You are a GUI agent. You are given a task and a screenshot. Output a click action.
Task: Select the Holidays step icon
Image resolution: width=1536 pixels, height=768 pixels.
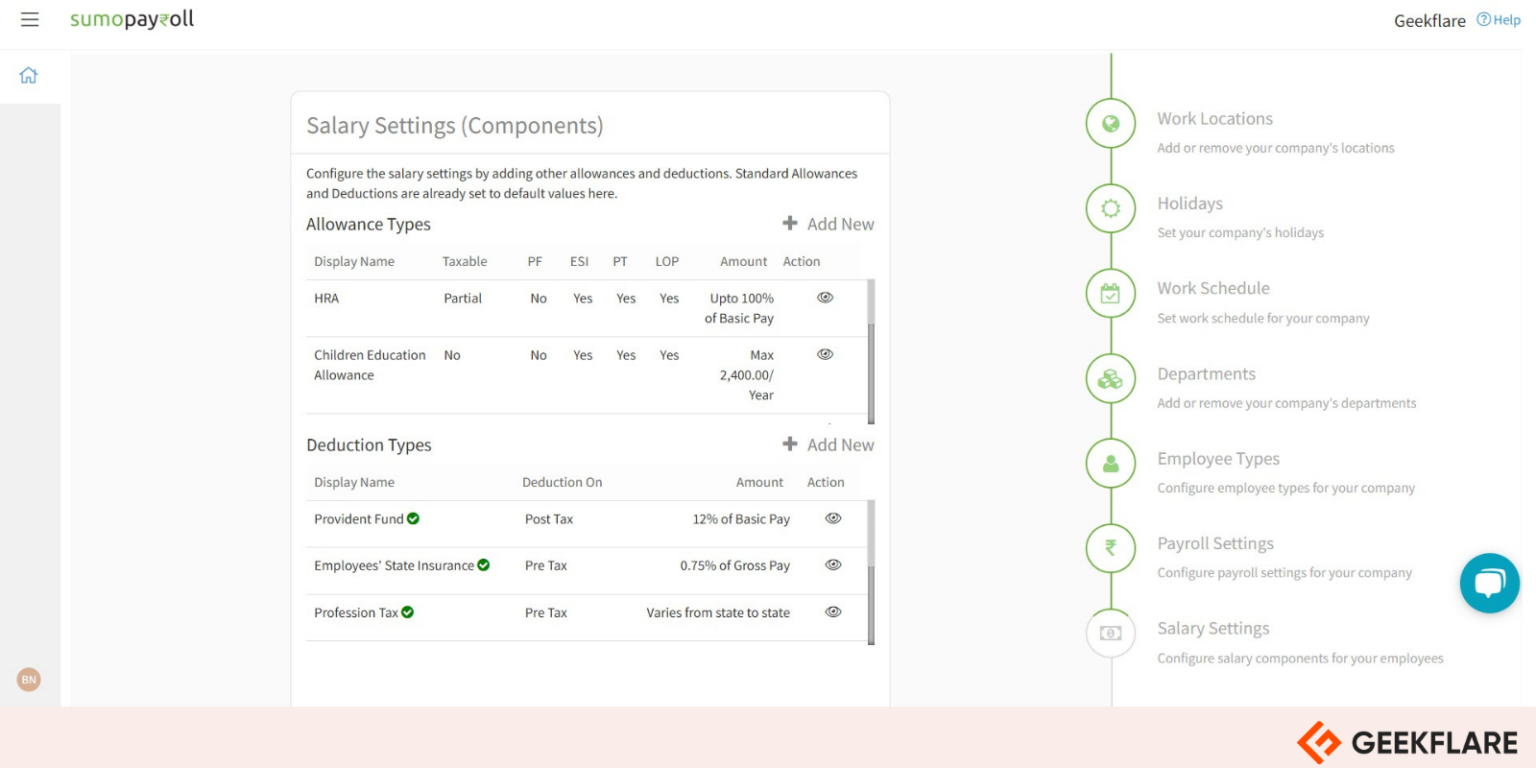1110,209
